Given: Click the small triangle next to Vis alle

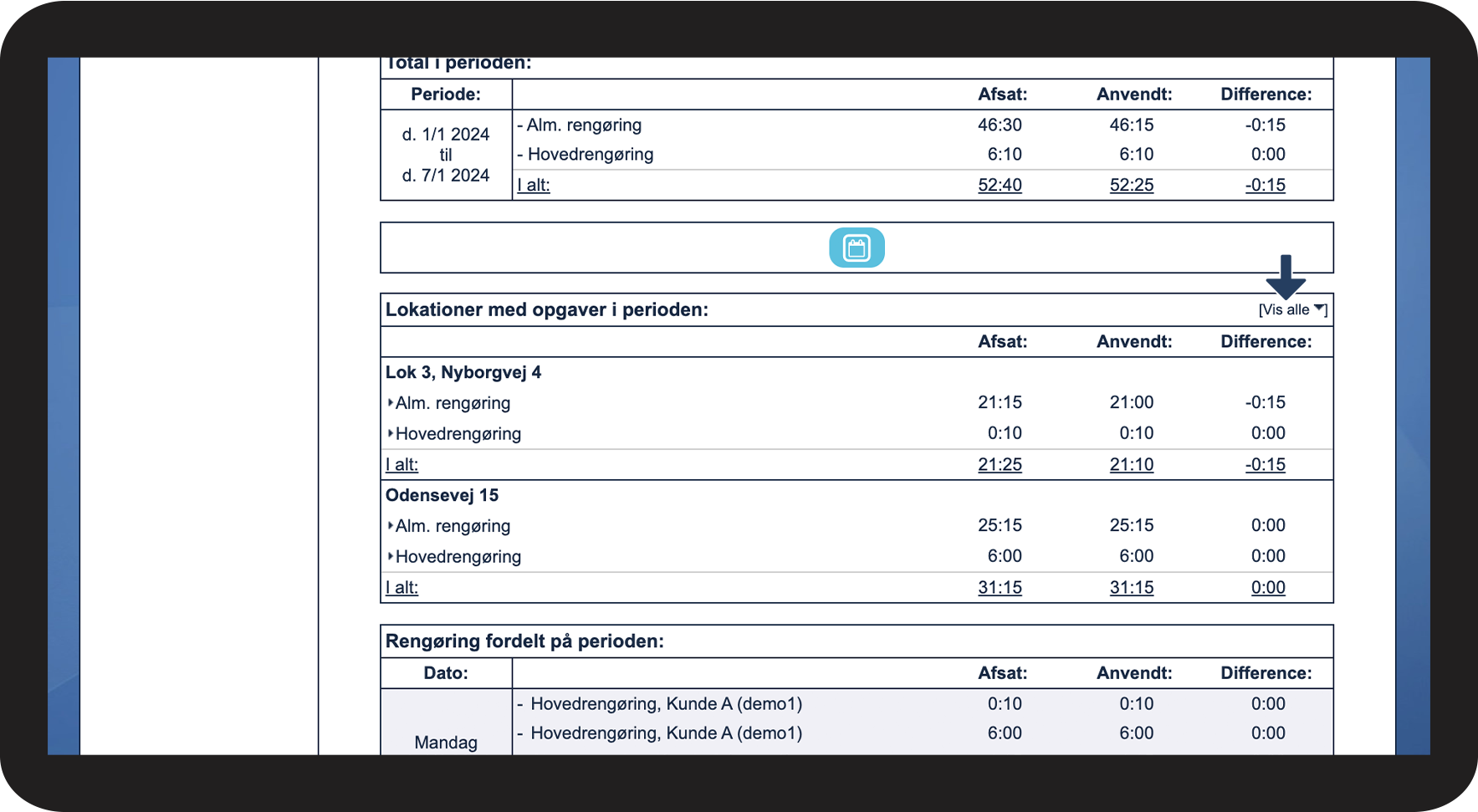Looking at the screenshot, I should 1319,308.
